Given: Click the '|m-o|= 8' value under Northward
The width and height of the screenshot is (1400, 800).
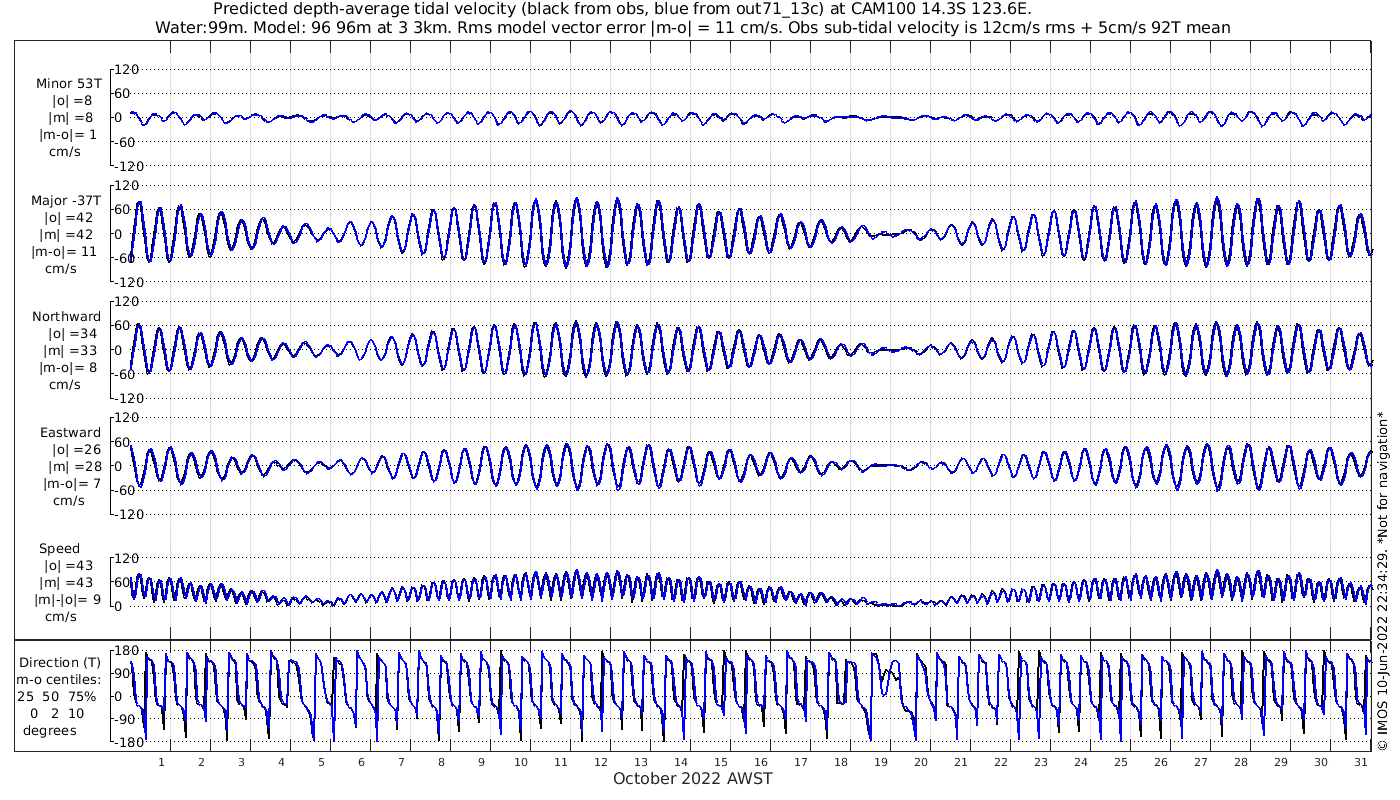Looking at the screenshot, I should point(68,368).
